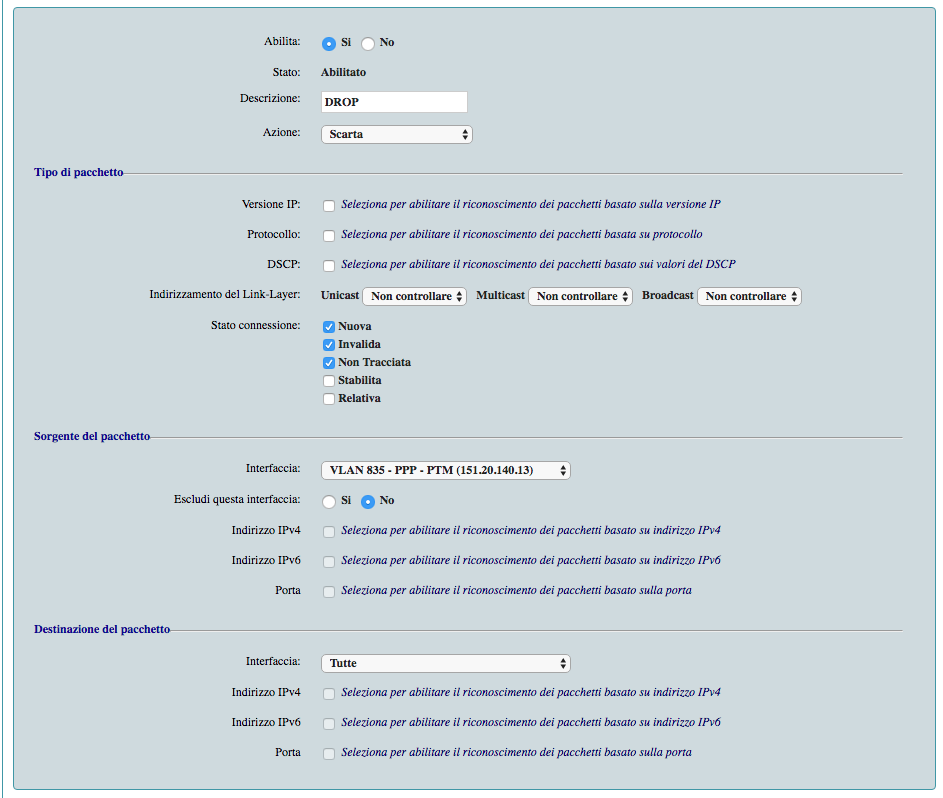
Task: Click the Stato value Abilitato
Action: [x=343, y=72]
